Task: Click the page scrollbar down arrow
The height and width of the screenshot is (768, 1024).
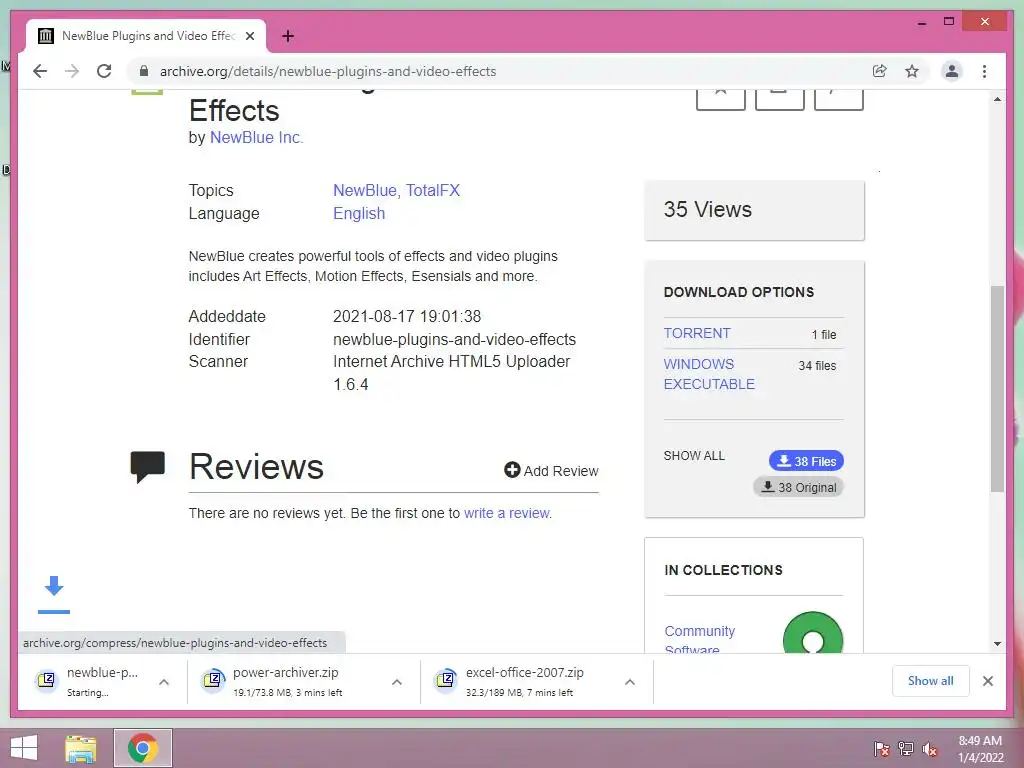Action: [x=997, y=644]
